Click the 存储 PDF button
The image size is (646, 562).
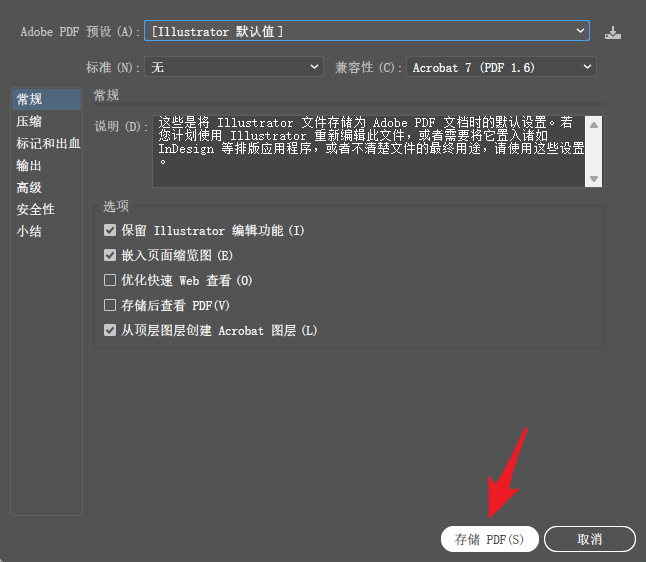(489, 539)
